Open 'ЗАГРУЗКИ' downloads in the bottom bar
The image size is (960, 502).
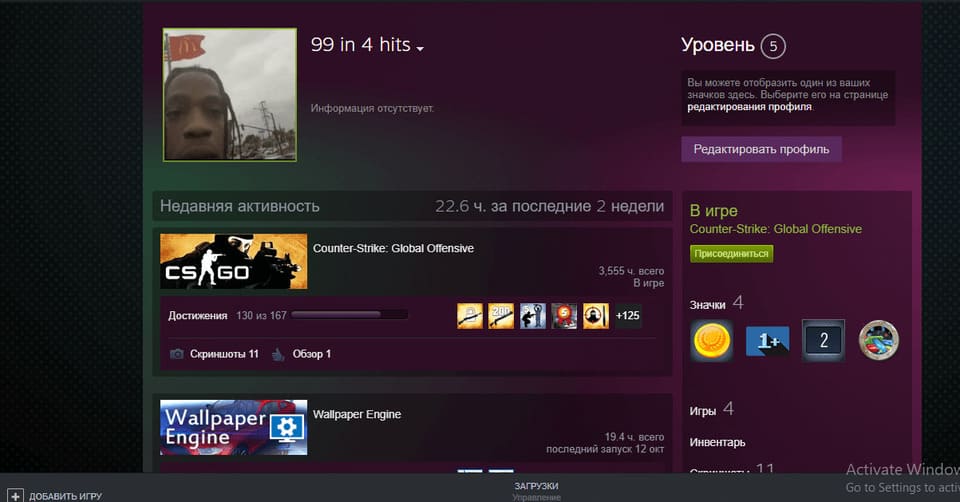pyautogui.click(x=536, y=486)
